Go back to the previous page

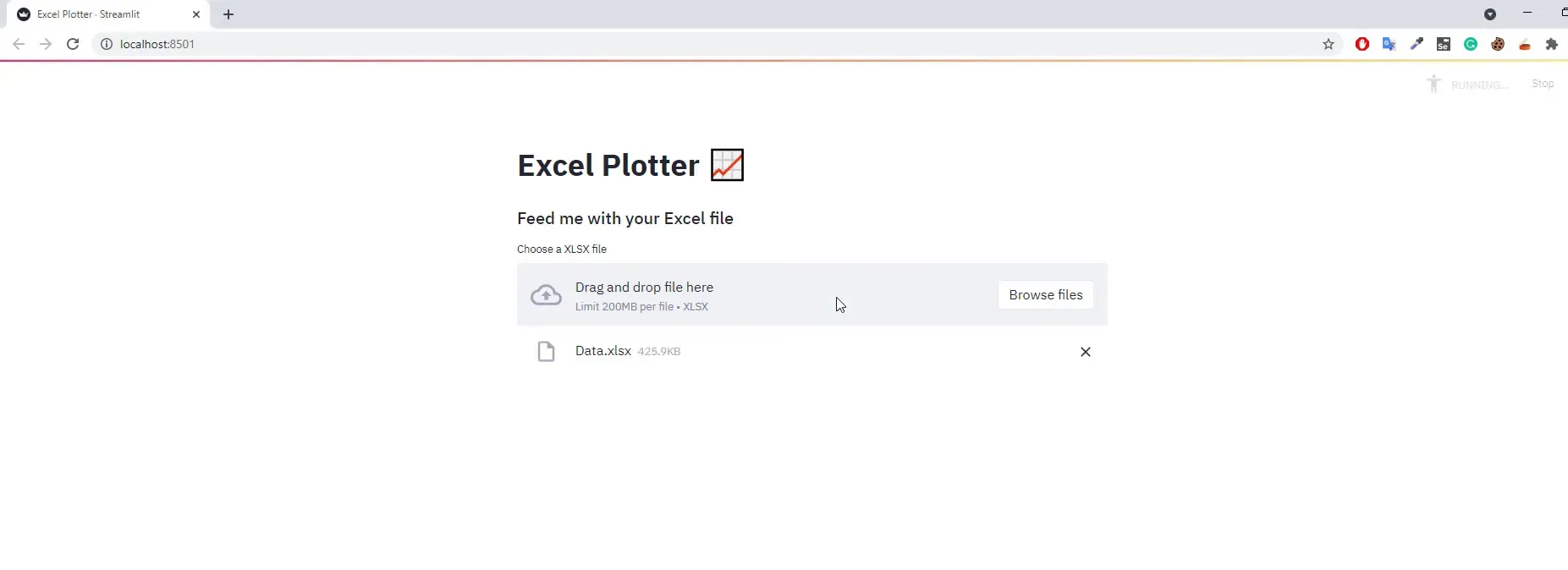(x=19, y=44)
